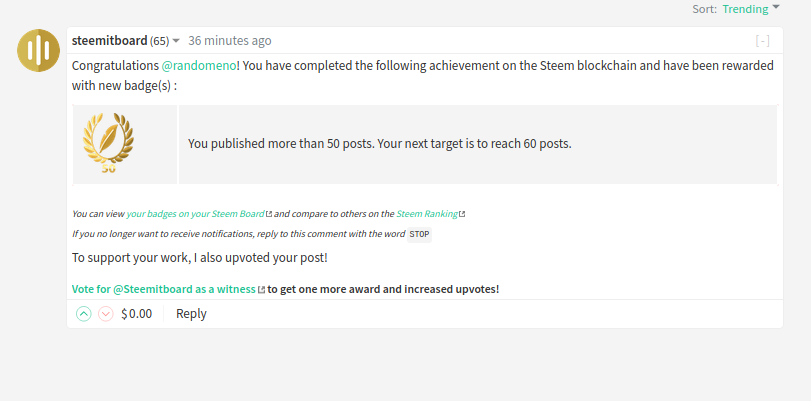This screenshot has height=401, width=811.
Task: Visit the Steem Ranking link
Action: 427,214
